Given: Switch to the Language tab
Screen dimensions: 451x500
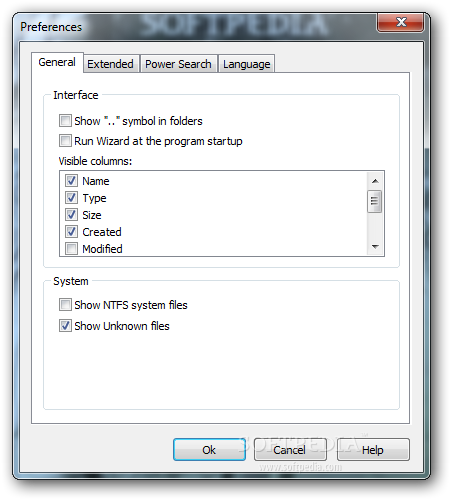Looking at the screenshot, I should pyautogui.click(x=247, y=64).
